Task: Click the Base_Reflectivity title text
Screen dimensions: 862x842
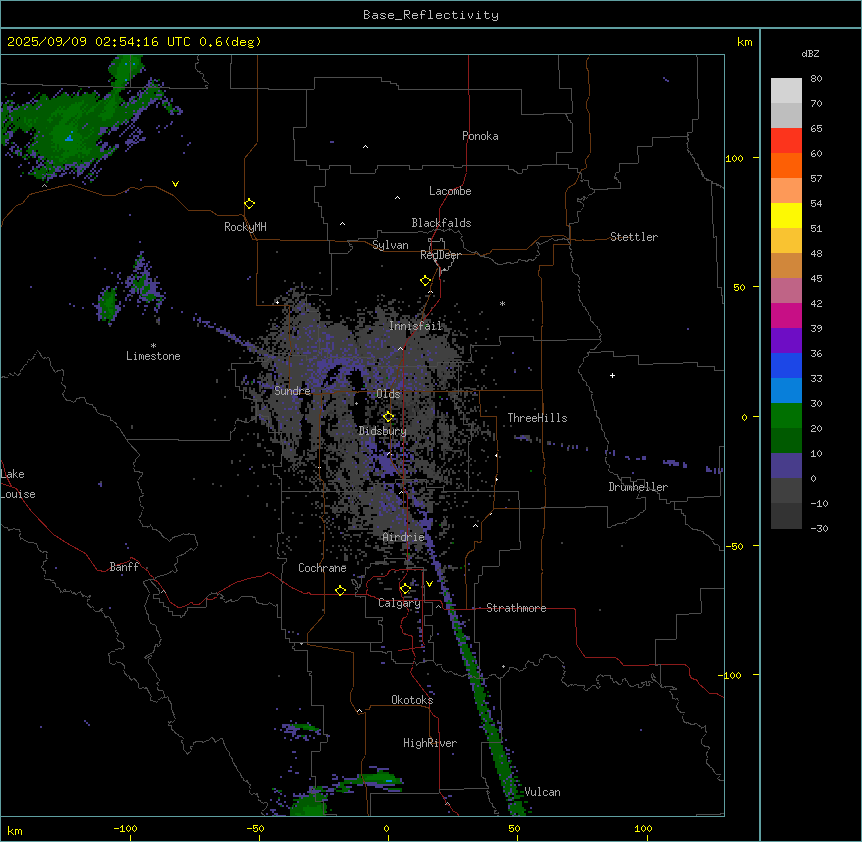Action: 431,15
